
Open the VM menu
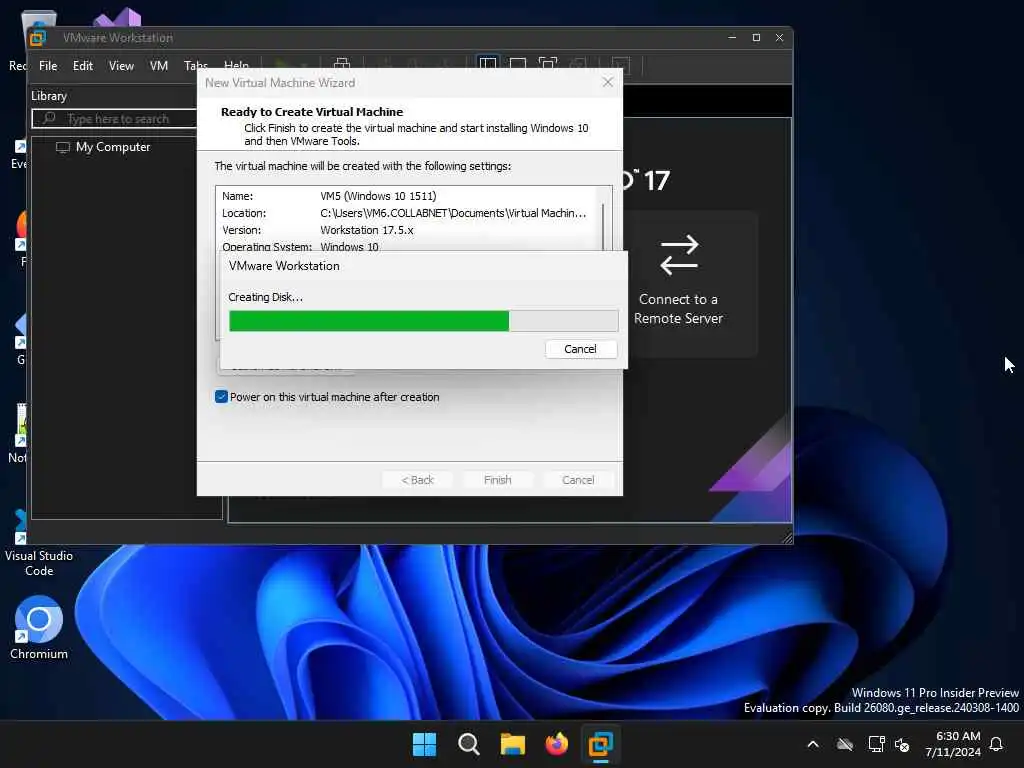click(x=159, y=66)
